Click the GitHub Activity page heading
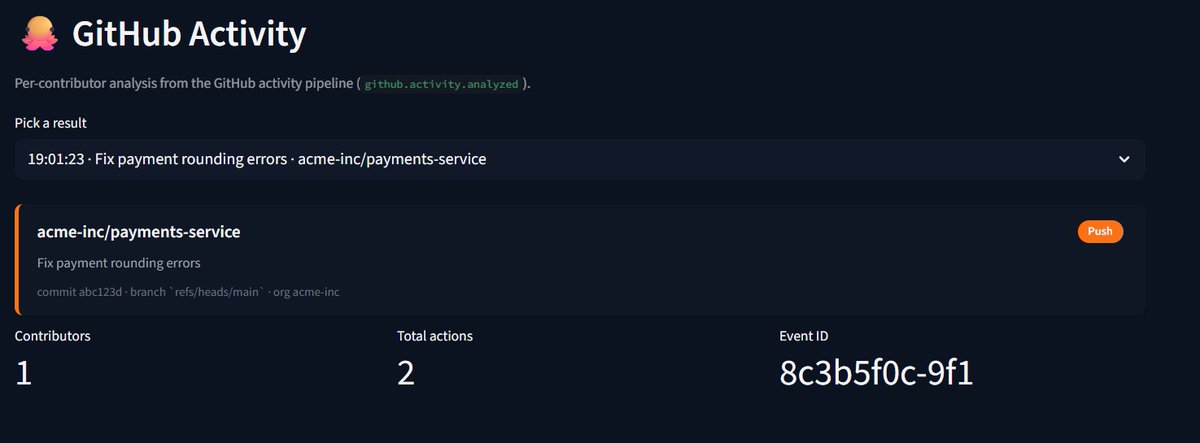The width and height of the screenshot is (1200, 443). coord(189,35)
